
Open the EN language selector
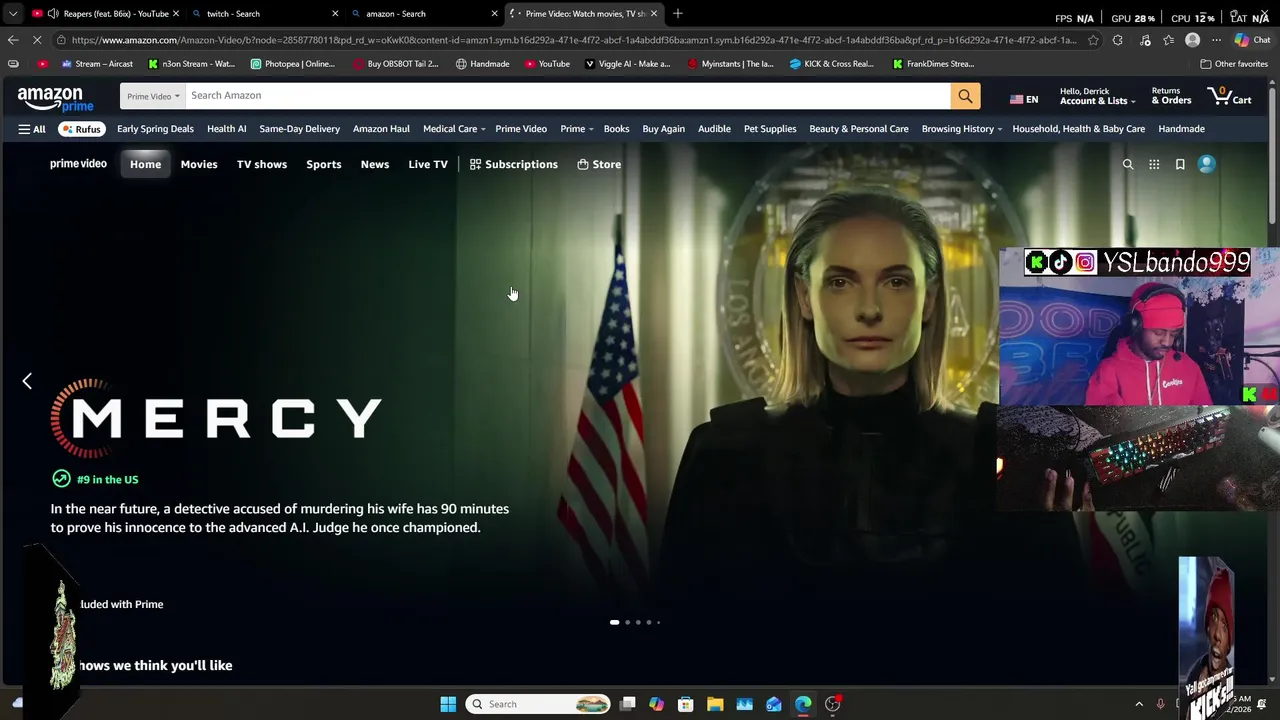tap(1024, 99)
